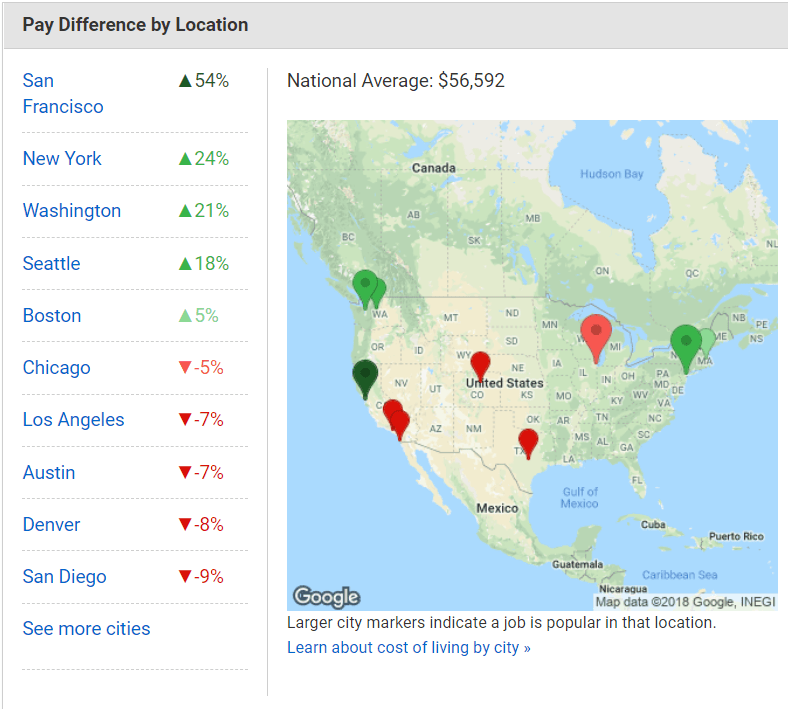Click the United States map label

point(505,383)
